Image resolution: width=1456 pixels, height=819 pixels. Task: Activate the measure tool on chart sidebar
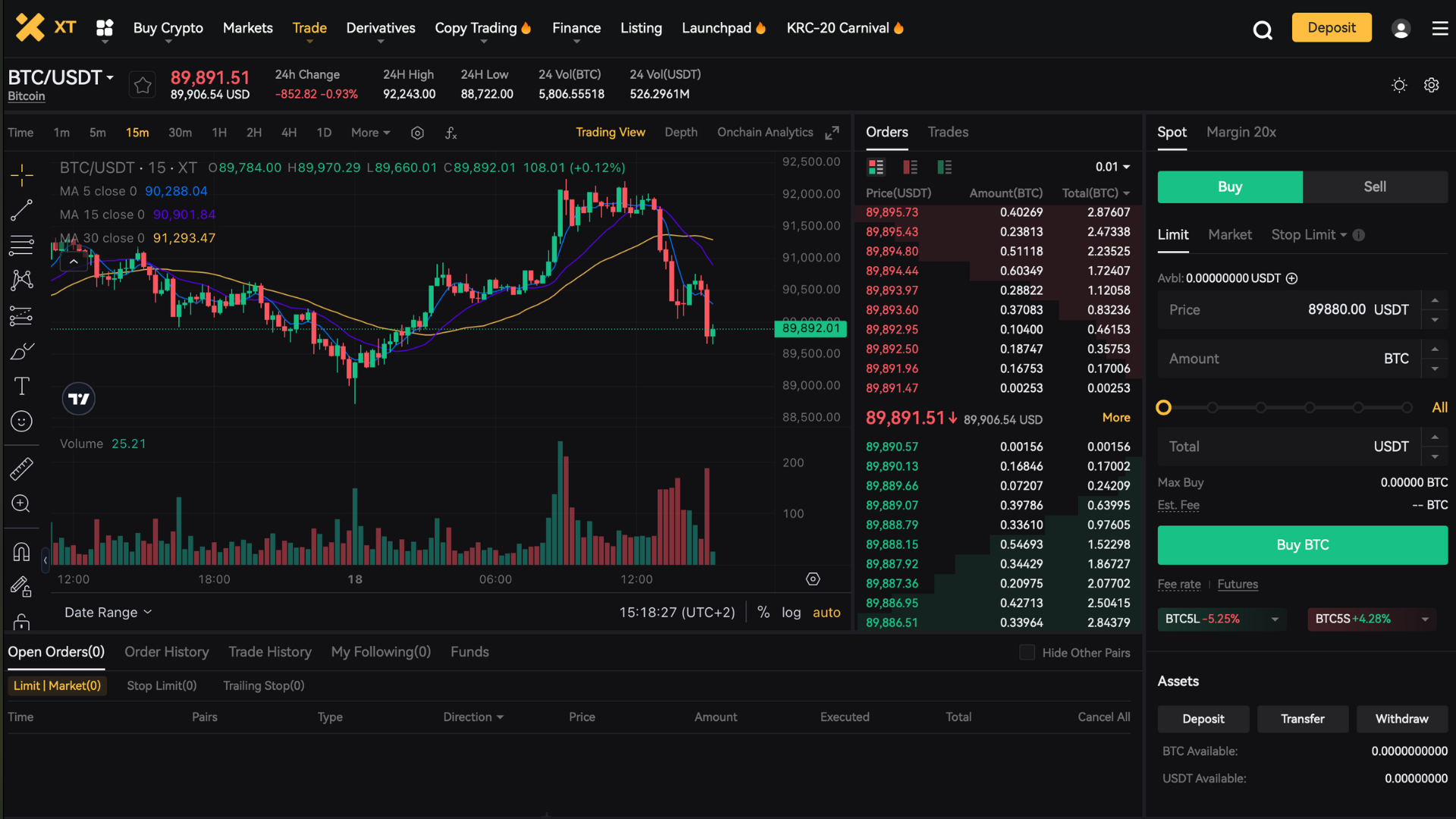23,469
